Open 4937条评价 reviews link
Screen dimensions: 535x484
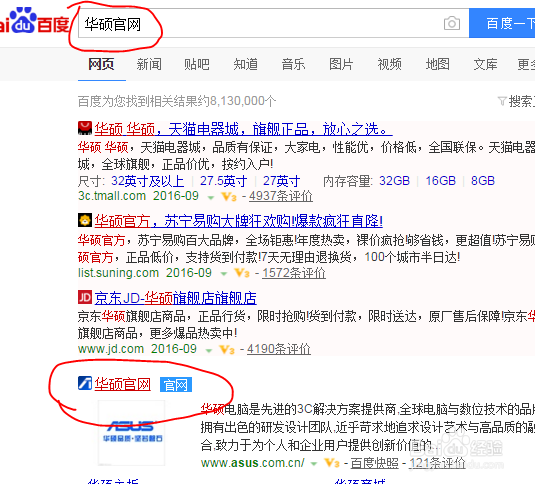[x=281, y=196]
